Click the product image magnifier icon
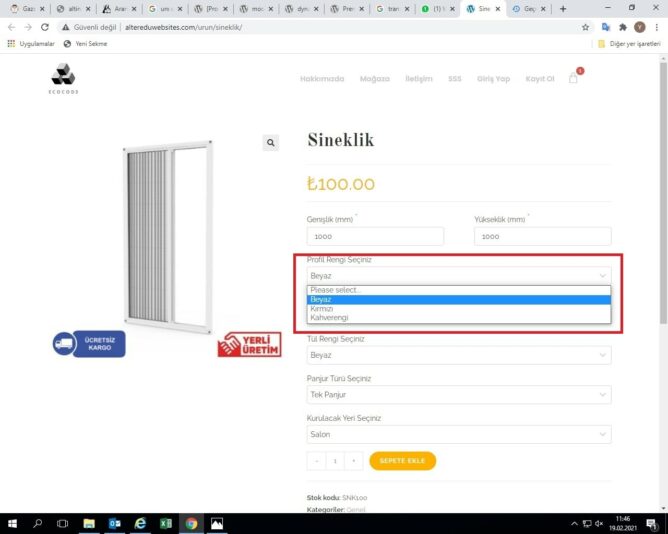Screen dimensions: 668x534 tap(271, 143)
